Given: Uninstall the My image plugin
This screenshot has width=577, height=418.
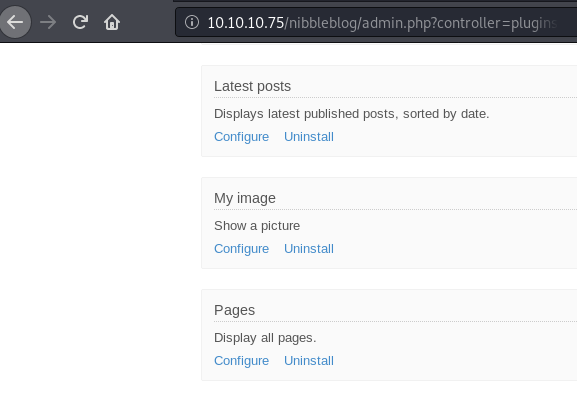Looking at the screenshot, I should click(309, 249).
